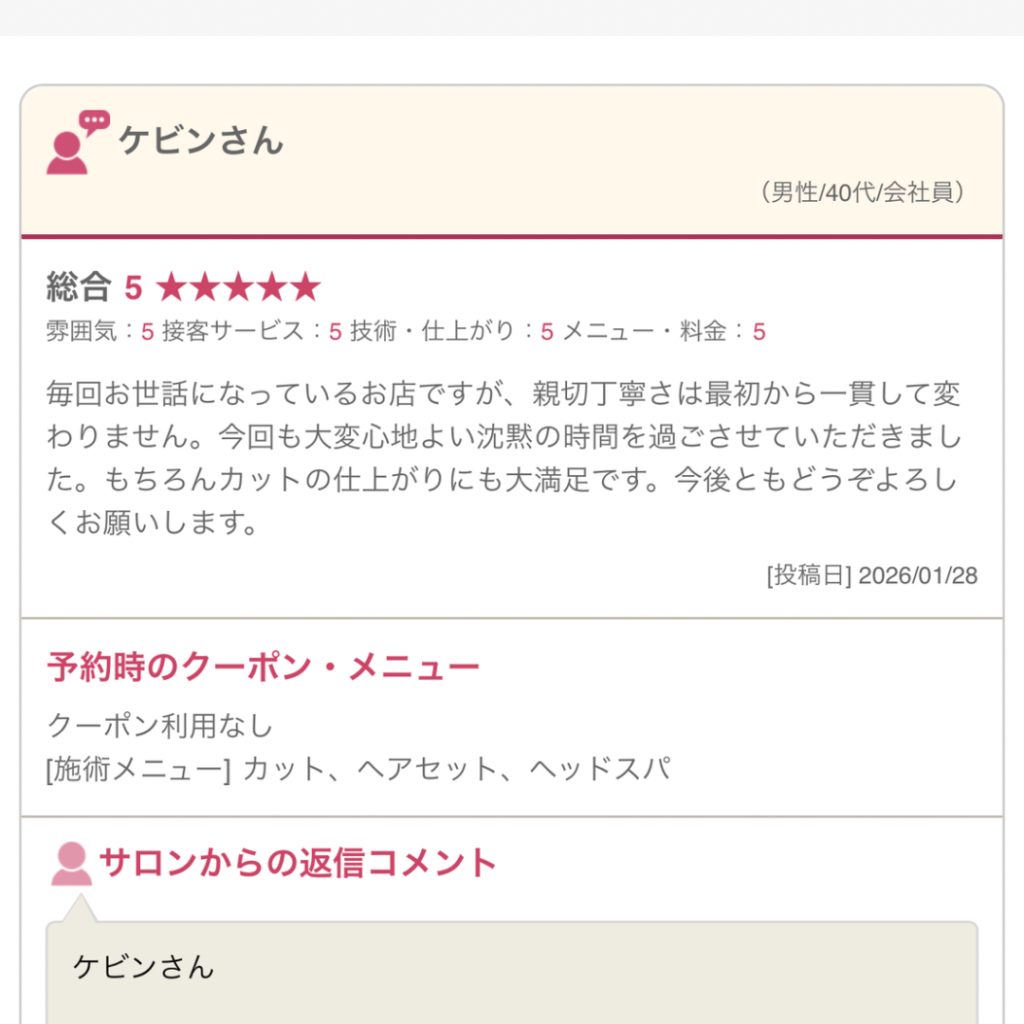1024x1024 pixels.
Task: Click the red divider under the reviewer header
Action: [511, 237]
